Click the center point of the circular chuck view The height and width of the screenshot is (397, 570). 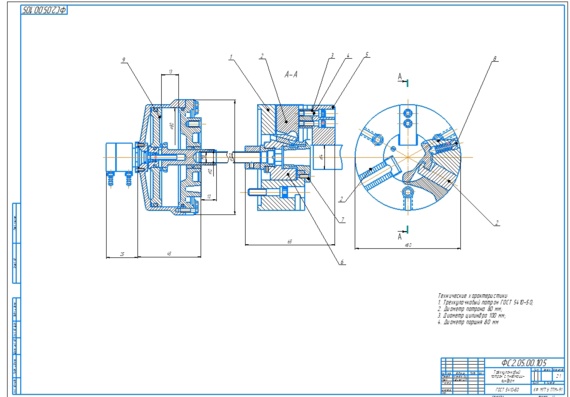pyautogui.click(x=408, y=157)
